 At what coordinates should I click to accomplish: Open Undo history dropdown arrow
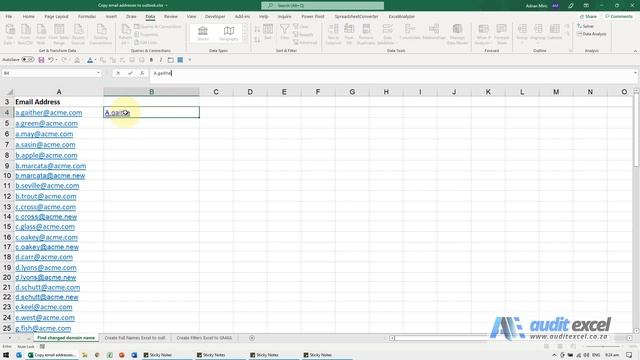(56, 60)
